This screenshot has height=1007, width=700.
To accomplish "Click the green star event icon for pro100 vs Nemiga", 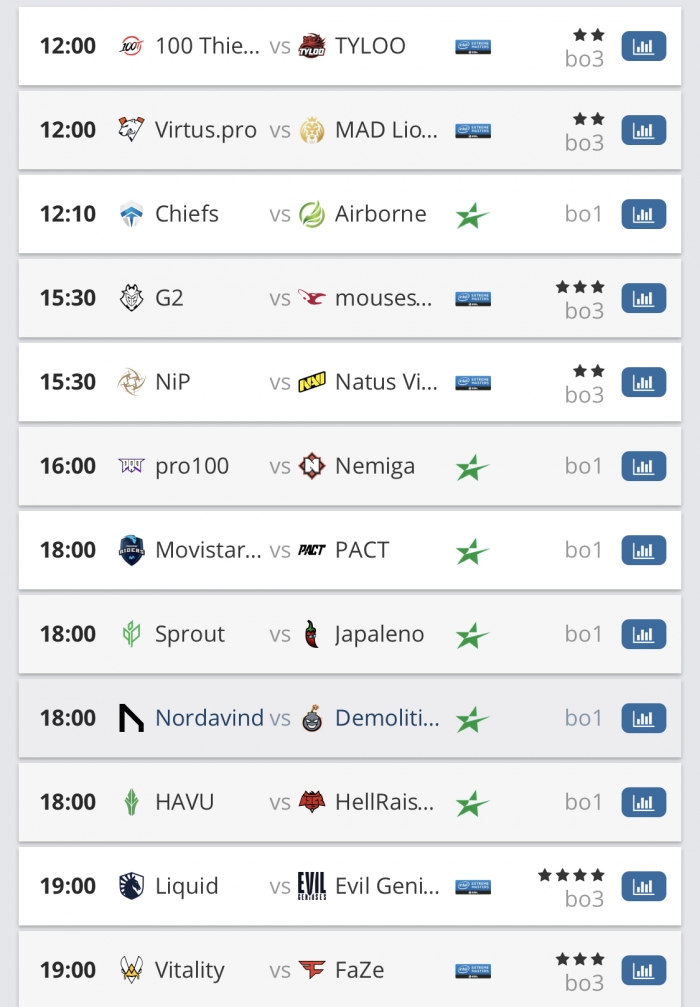I will click(472, 467).
